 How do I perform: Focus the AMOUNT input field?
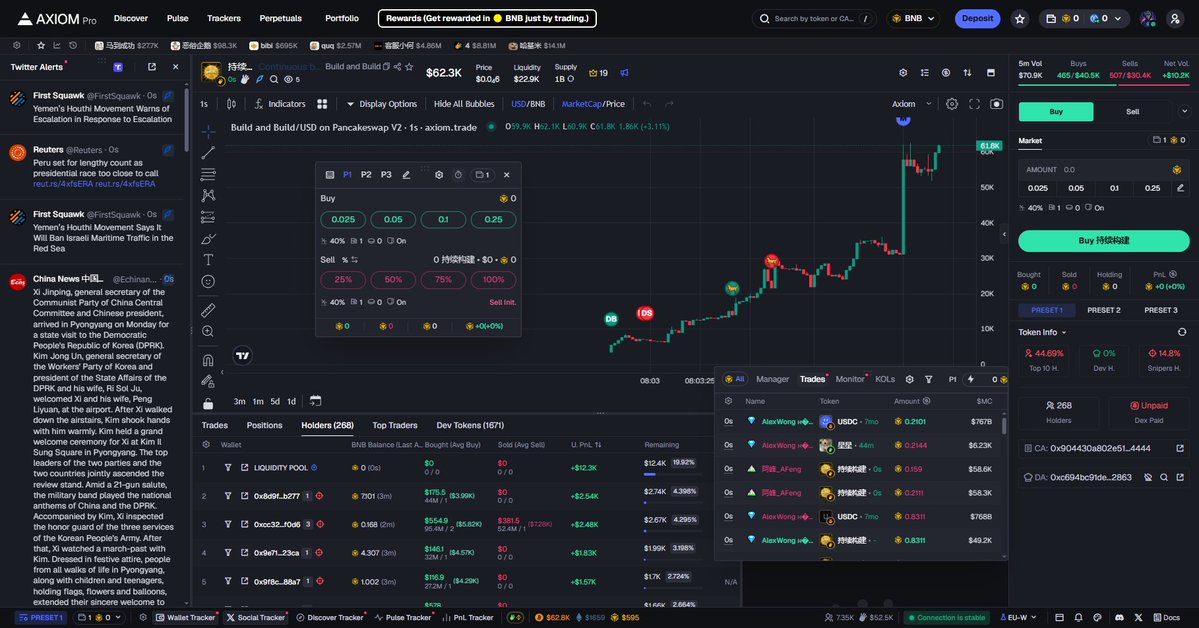coord(1103,170)
